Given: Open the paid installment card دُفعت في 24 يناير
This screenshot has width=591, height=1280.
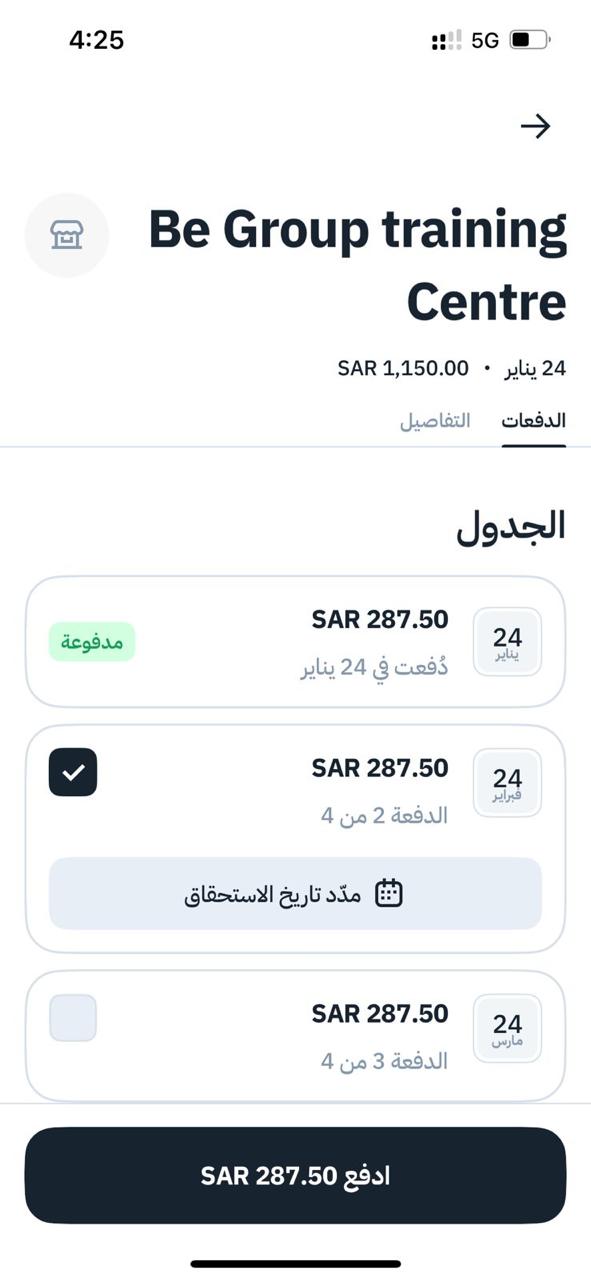Looking at the screenshot, I should tap(295, 642).
